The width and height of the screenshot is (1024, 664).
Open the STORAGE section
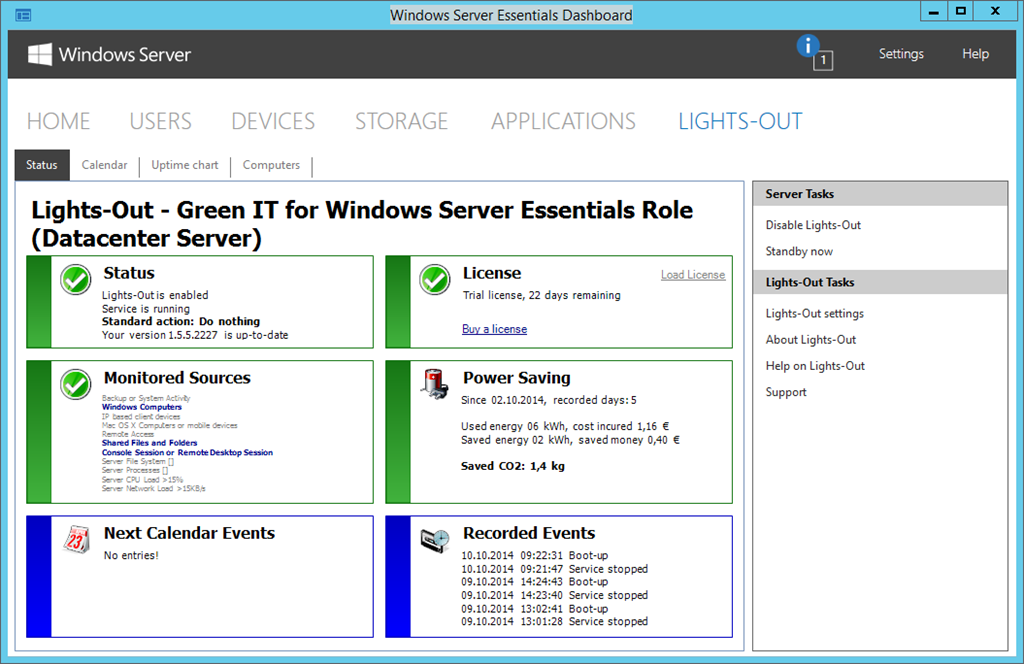point(402,121)
